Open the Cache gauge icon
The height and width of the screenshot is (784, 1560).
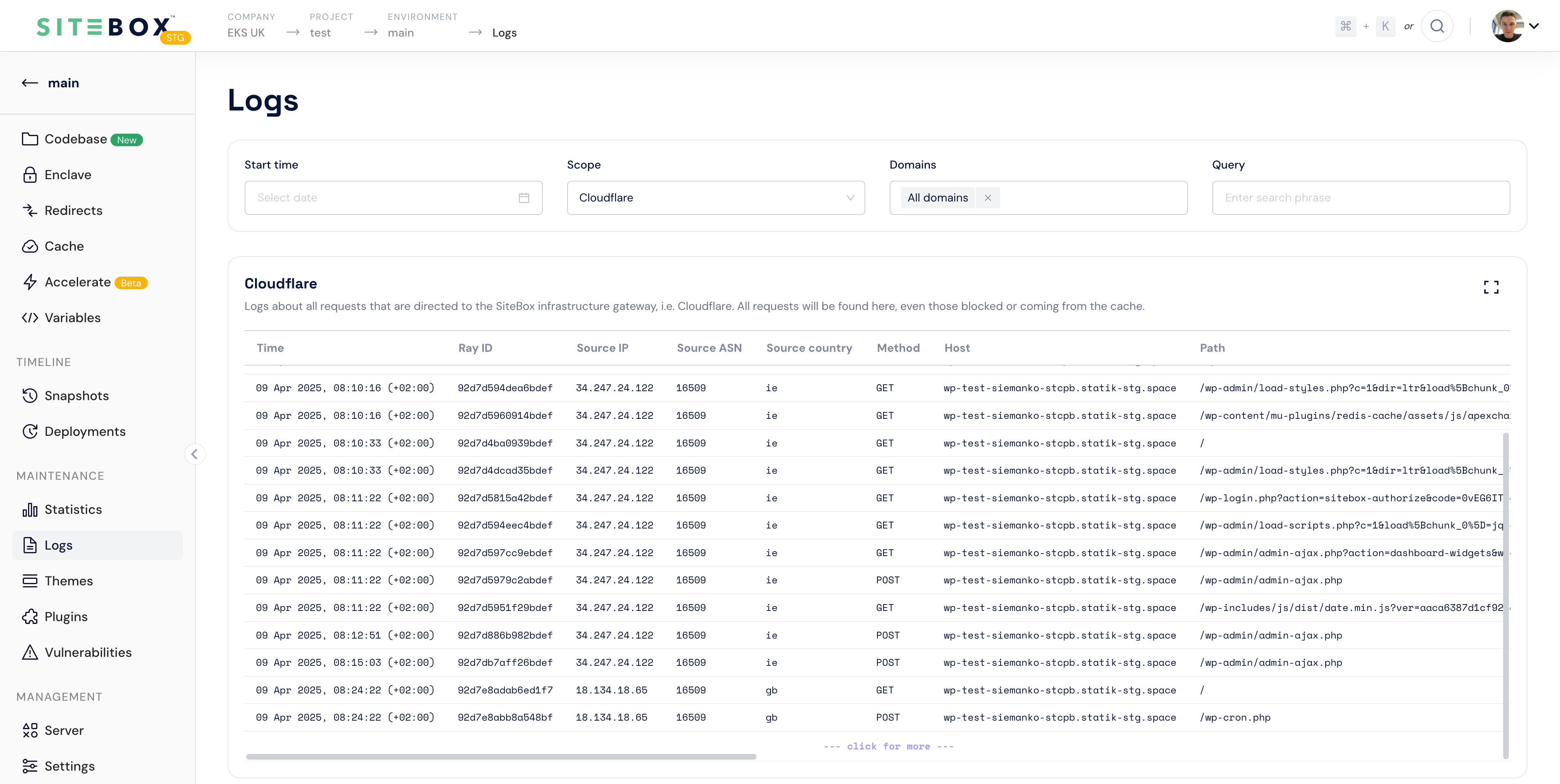click(30, 247)
